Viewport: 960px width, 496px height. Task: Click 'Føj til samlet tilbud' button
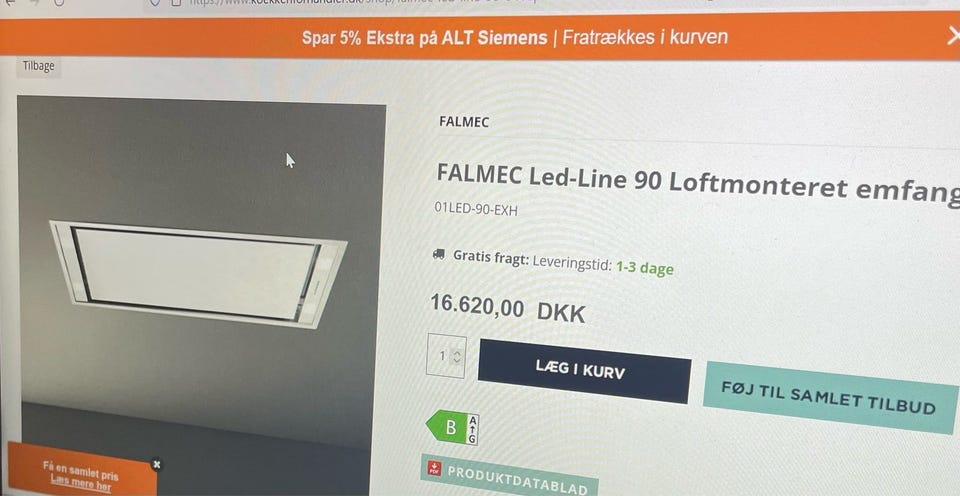[830, 397]
